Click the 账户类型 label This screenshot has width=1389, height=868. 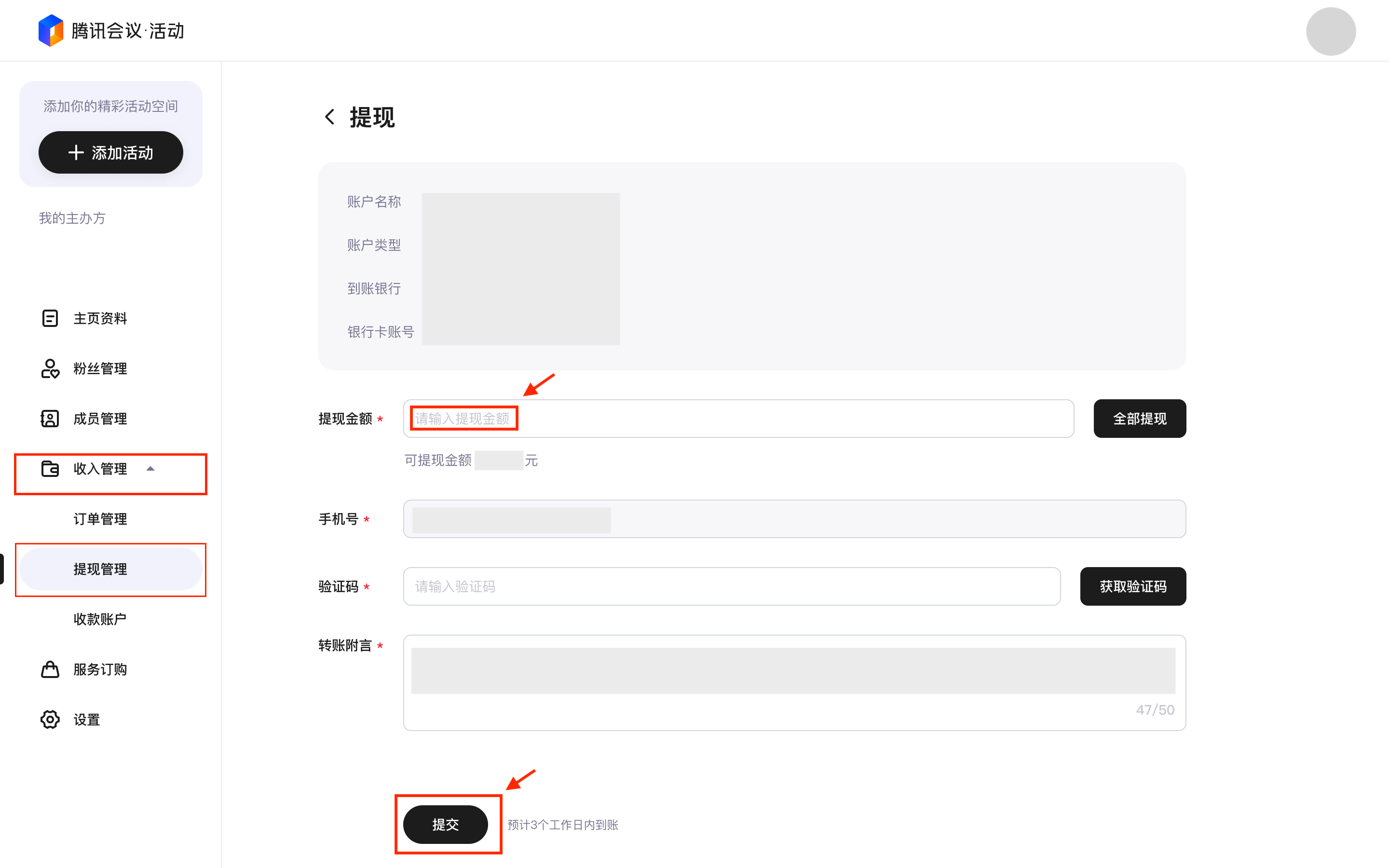point(374,245)
